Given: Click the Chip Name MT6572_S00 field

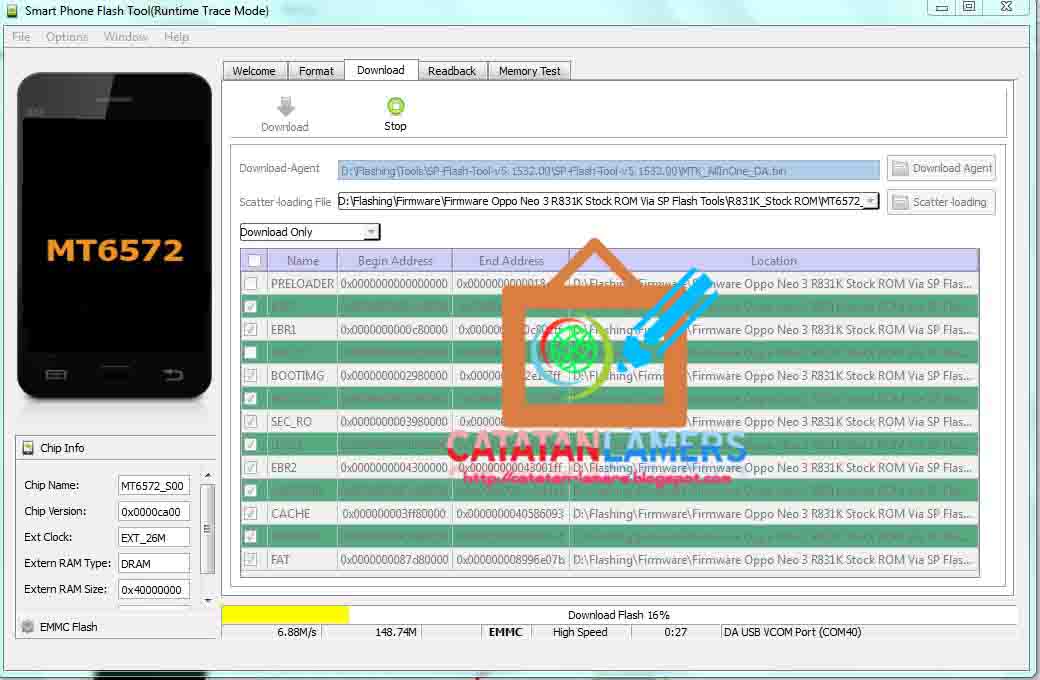Looking at the screenshot, I should tap(153, 486).
